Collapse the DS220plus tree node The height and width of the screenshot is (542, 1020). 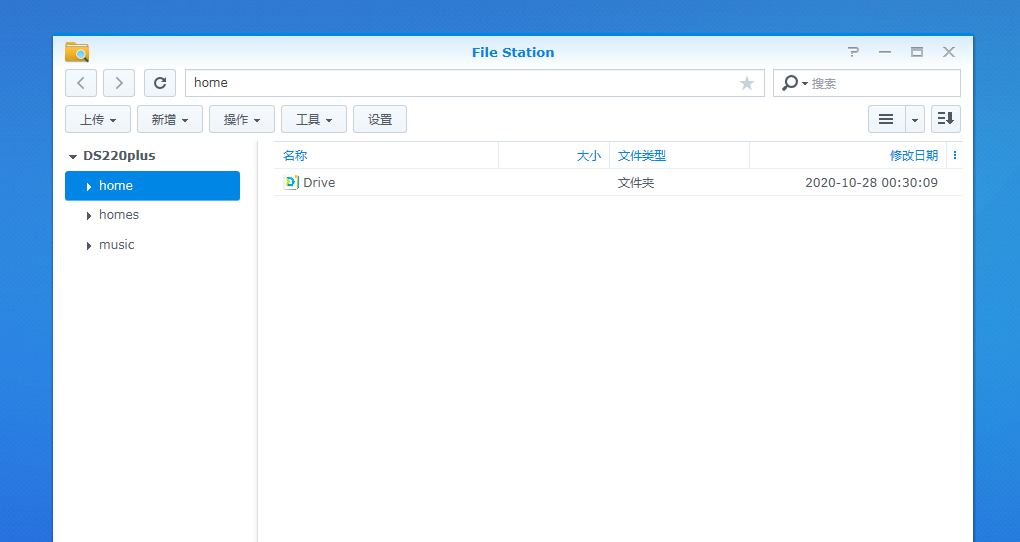(73, 156)
